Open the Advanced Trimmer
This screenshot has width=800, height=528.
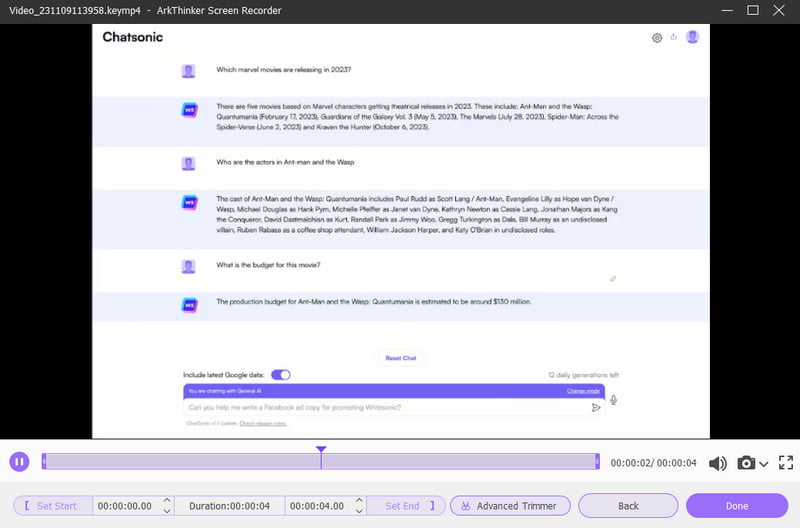pyautogui.click(x=510, y=506)
